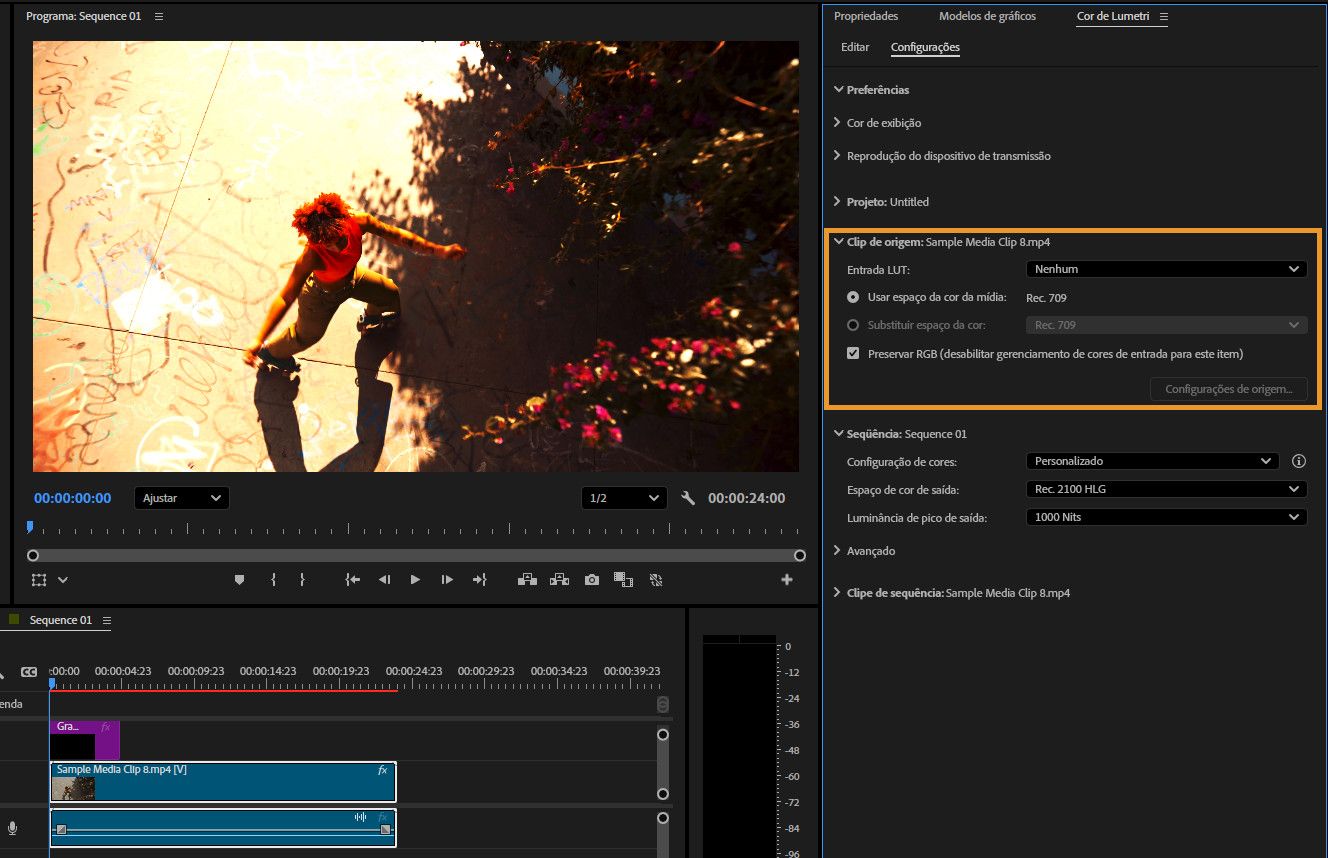Click the Lift icon below the program monitor

click(x=527, y=579)
